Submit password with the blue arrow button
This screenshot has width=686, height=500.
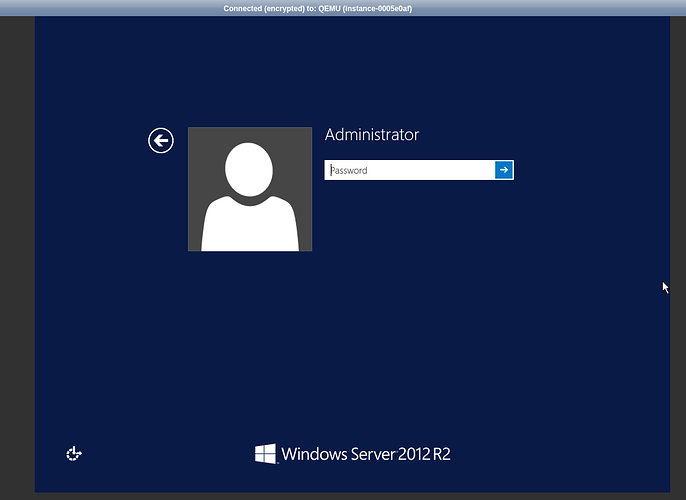tap(504, 170)
